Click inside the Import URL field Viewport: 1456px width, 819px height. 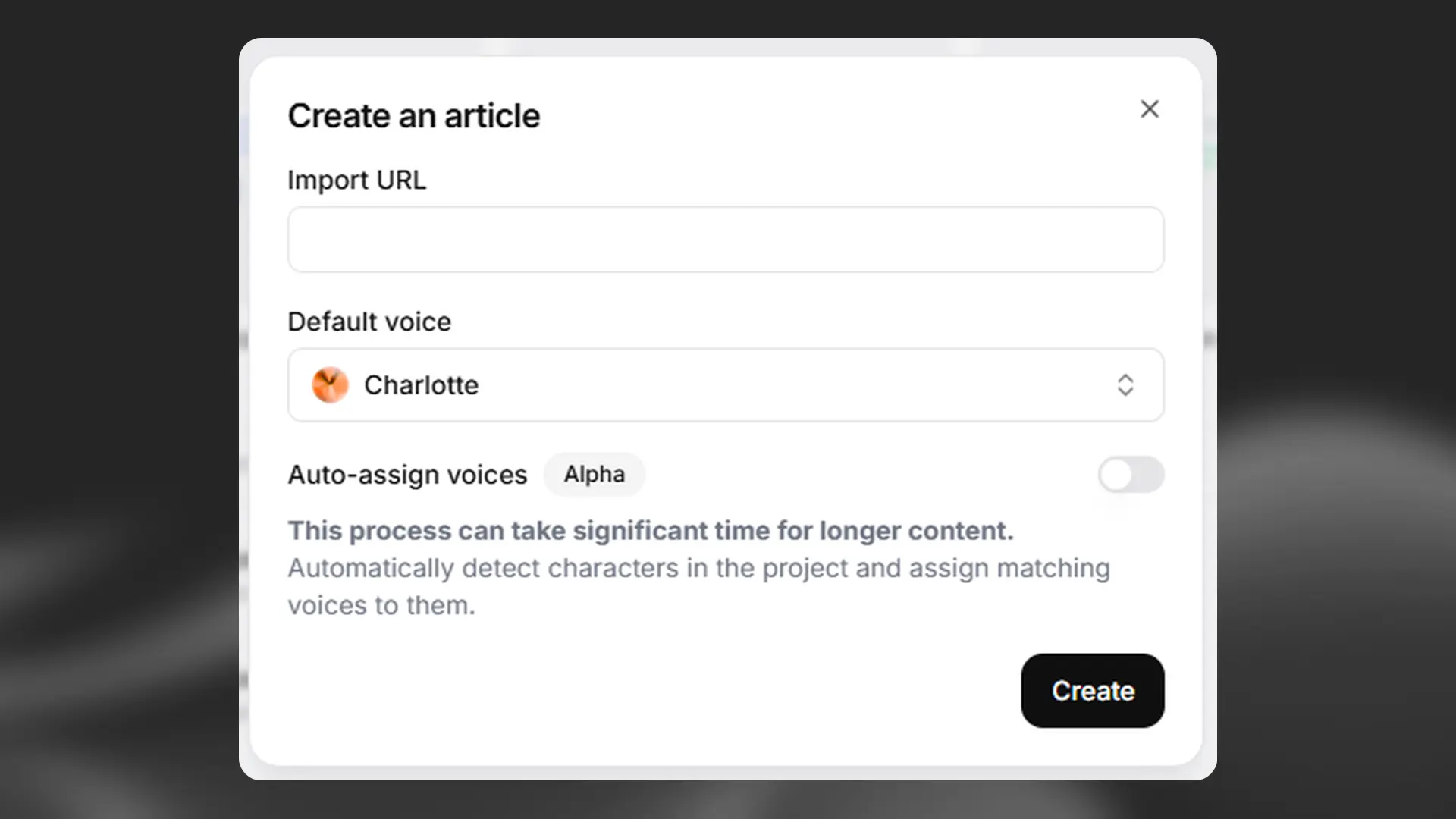pos(725,239)
